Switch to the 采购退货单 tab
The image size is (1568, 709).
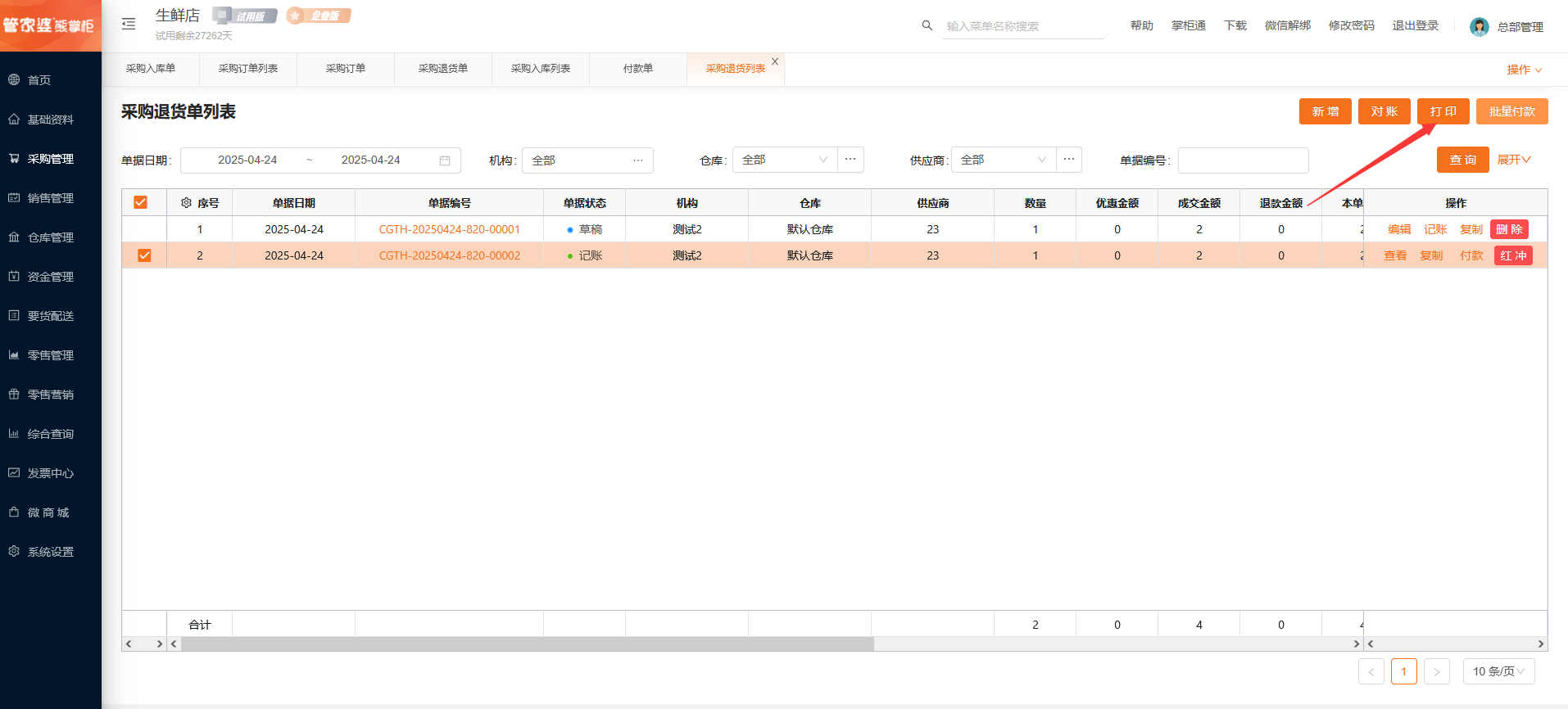point(443,69)
